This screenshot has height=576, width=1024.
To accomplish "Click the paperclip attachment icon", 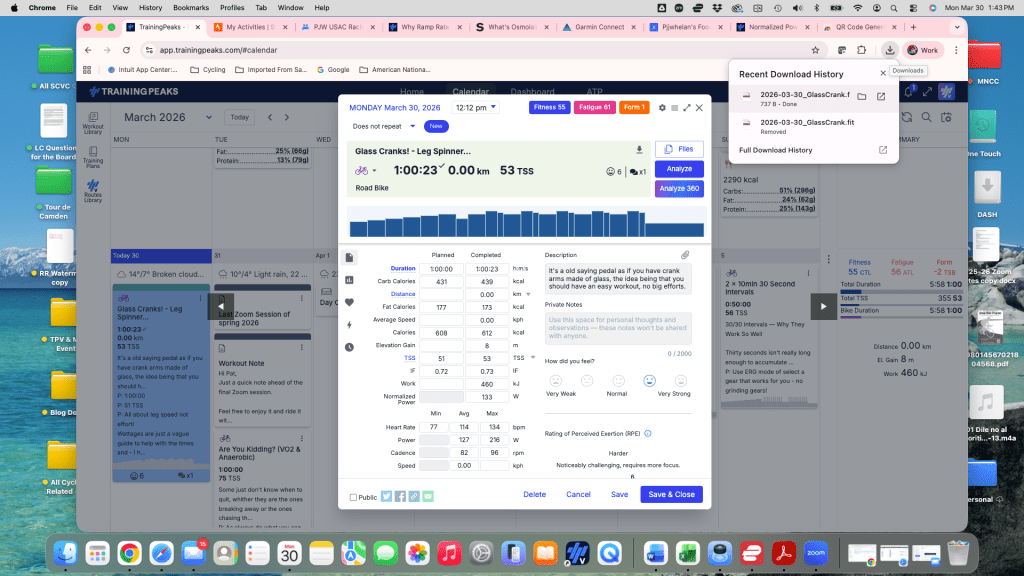I will point(685,255).
